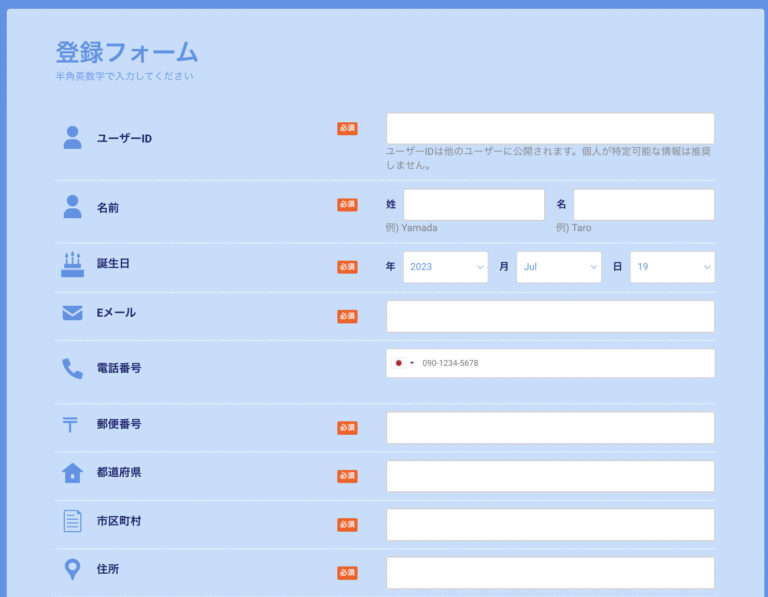Viewport: 768px width, 597px height.
Task: Focus the Eメール input field
Action: pyautogui.click(x=550, y=316)
